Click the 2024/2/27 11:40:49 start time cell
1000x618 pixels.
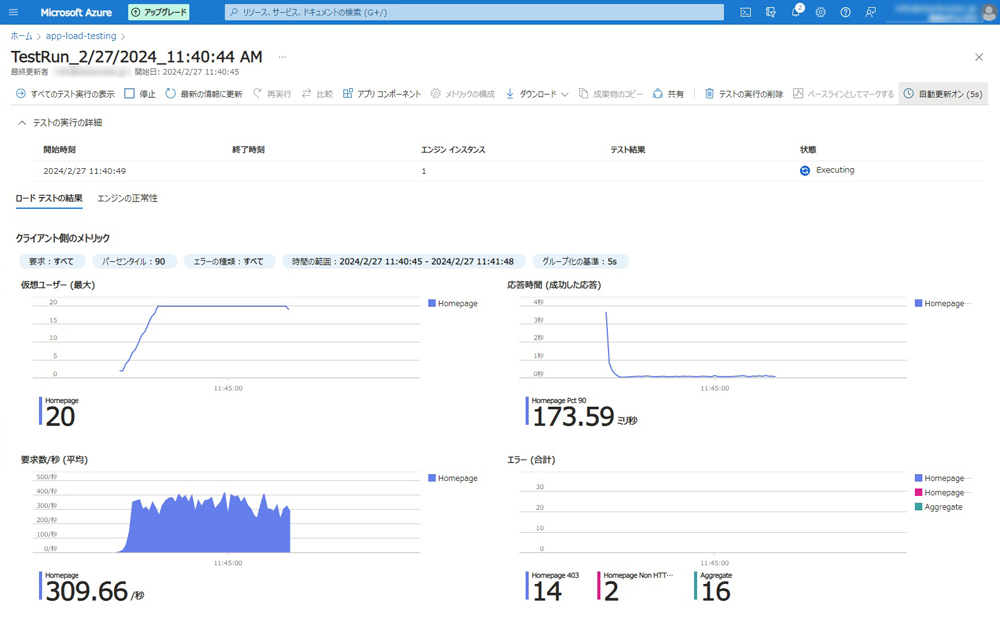(84, 171)
